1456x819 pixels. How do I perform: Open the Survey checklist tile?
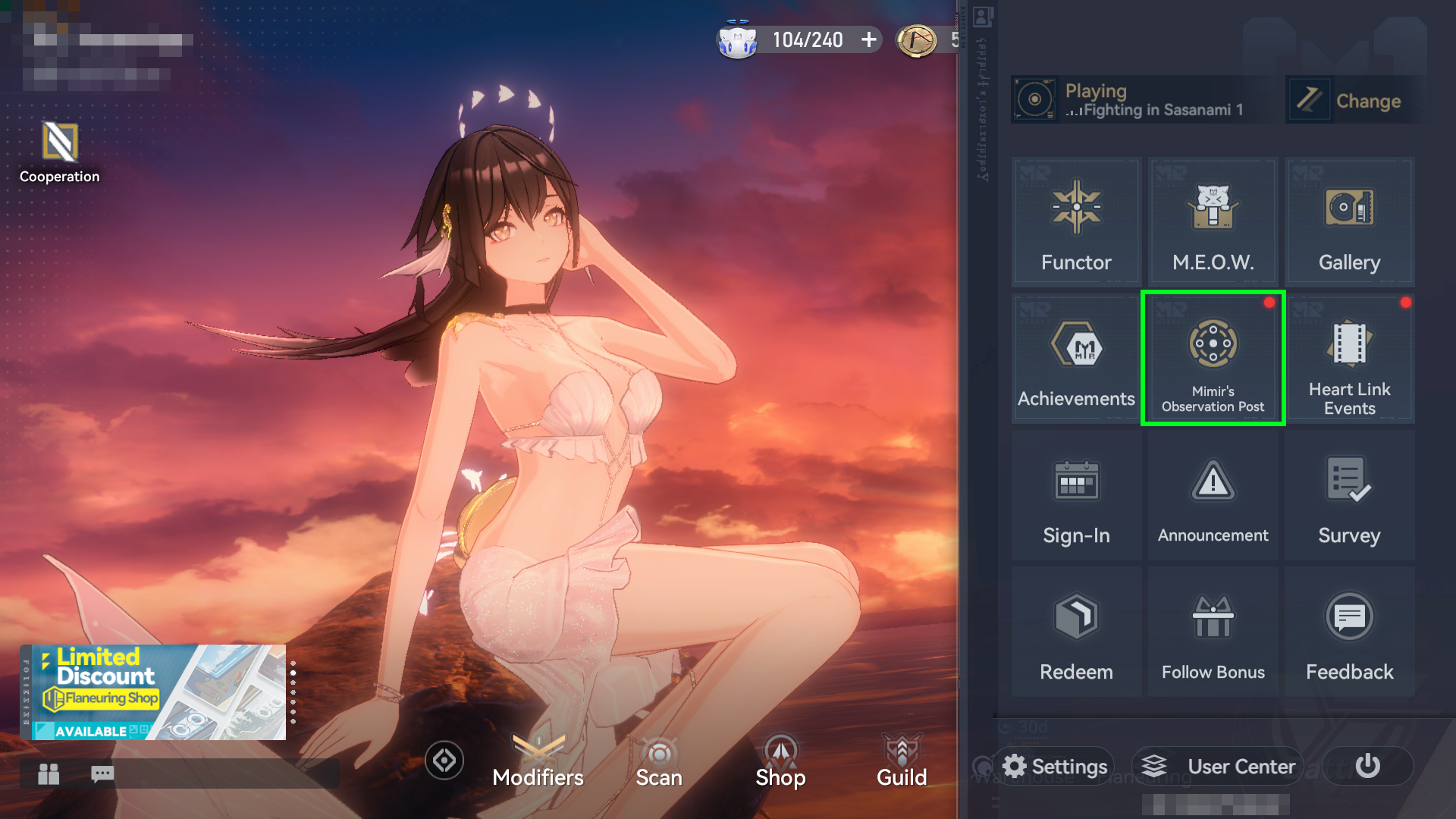1349,496
